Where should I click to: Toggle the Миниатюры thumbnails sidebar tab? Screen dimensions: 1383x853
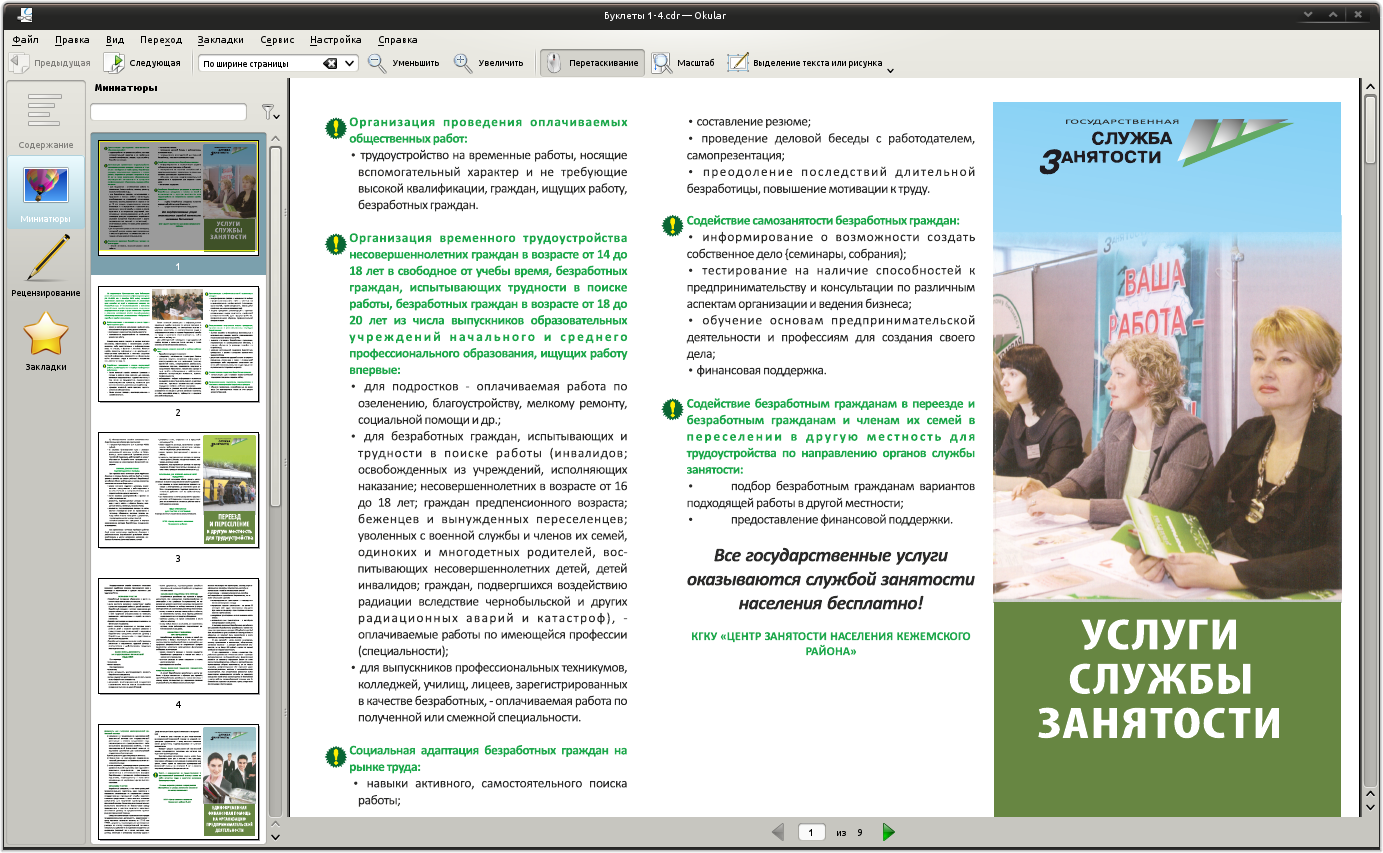46,192
